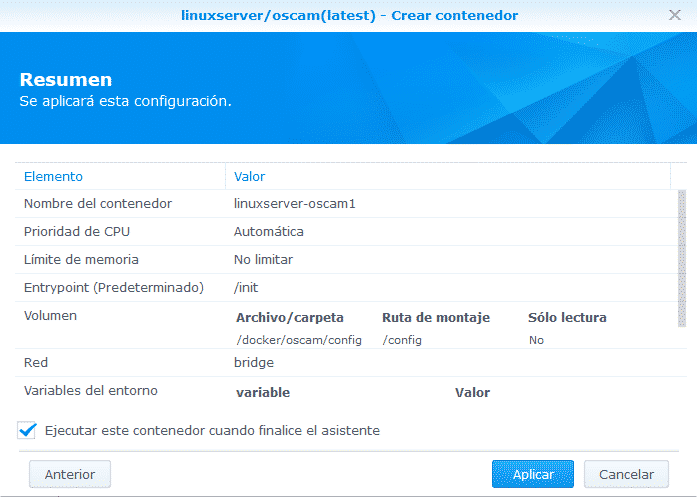Select the Prioridad de CPU row
This screenshot has height=497, width=697.
point(77,232)
